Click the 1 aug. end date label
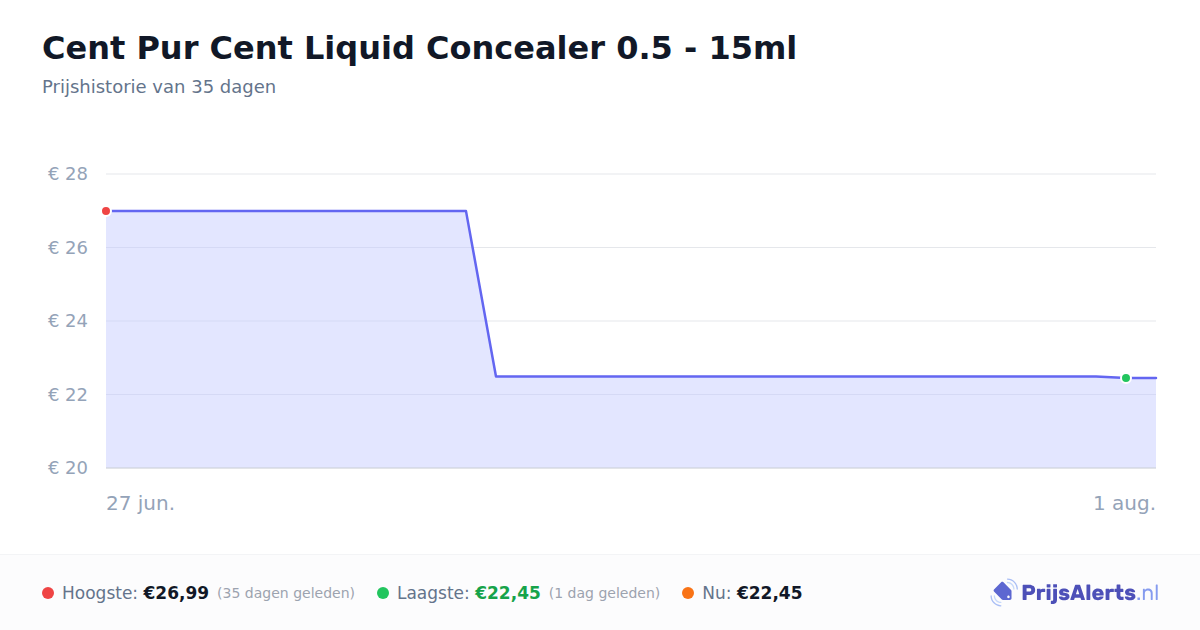This screenshot has width=1200, height=630. coord(1124,503)
